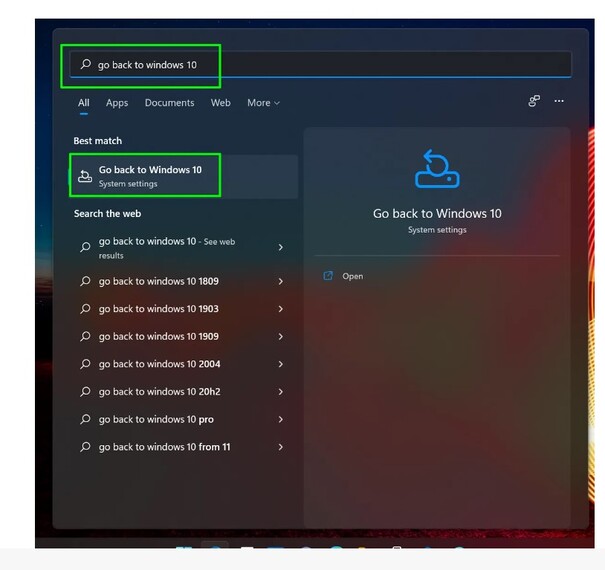This screenshot has width=605, height=570.
Task: Open the three-dot options menu
Action: tap(559, 101)
